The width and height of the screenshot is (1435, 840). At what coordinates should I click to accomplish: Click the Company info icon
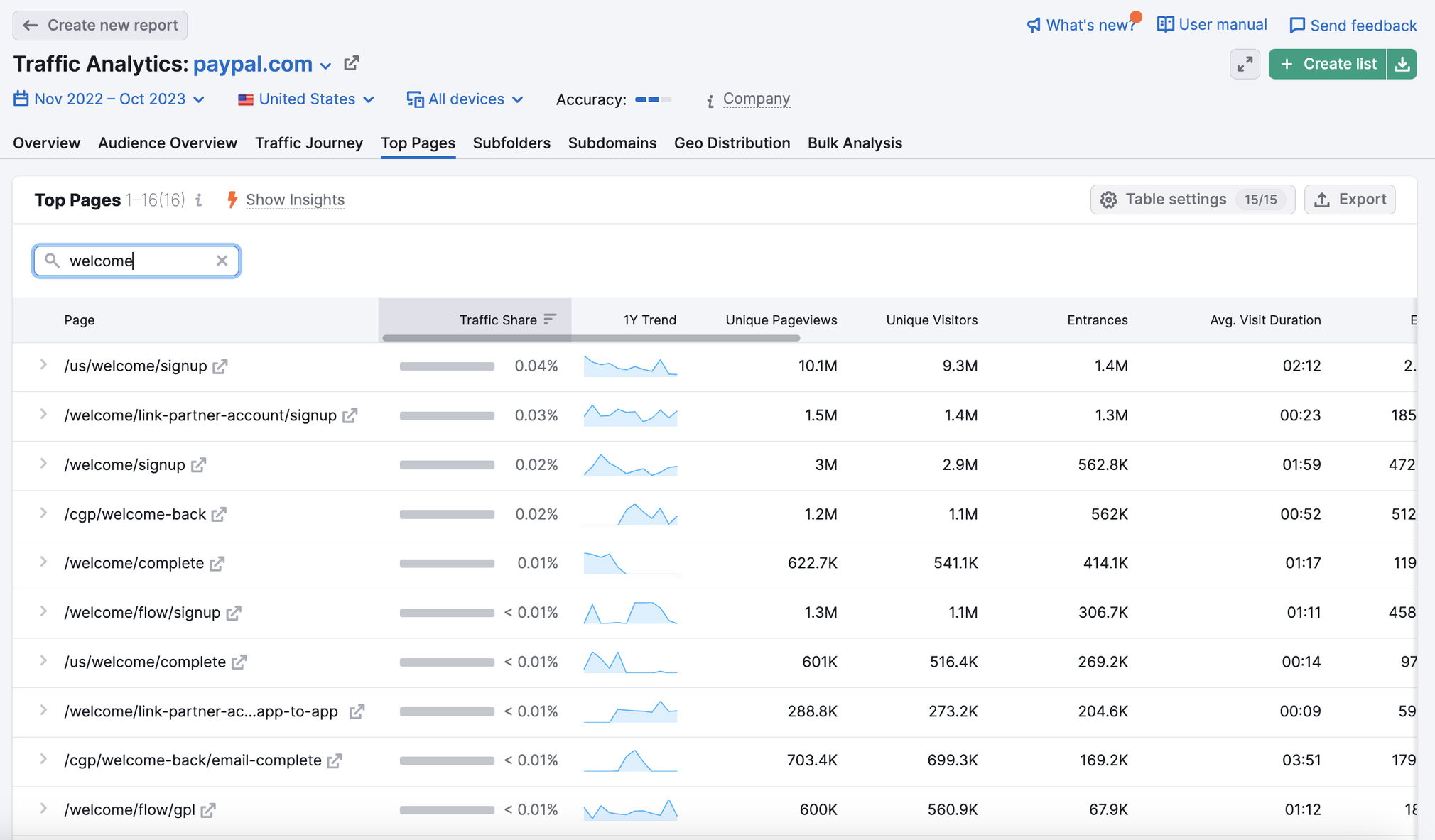(x=710, y=101)
